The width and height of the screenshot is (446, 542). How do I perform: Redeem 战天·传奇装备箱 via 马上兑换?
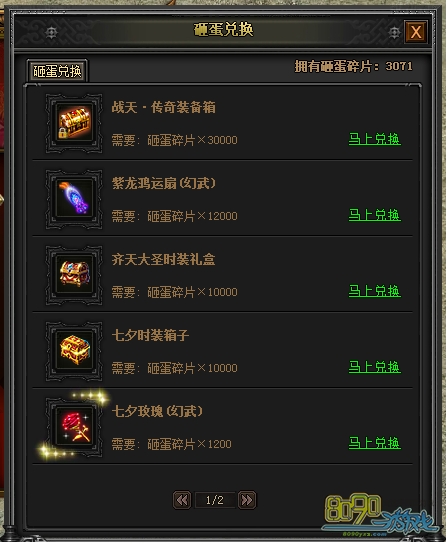click(375, 139)
